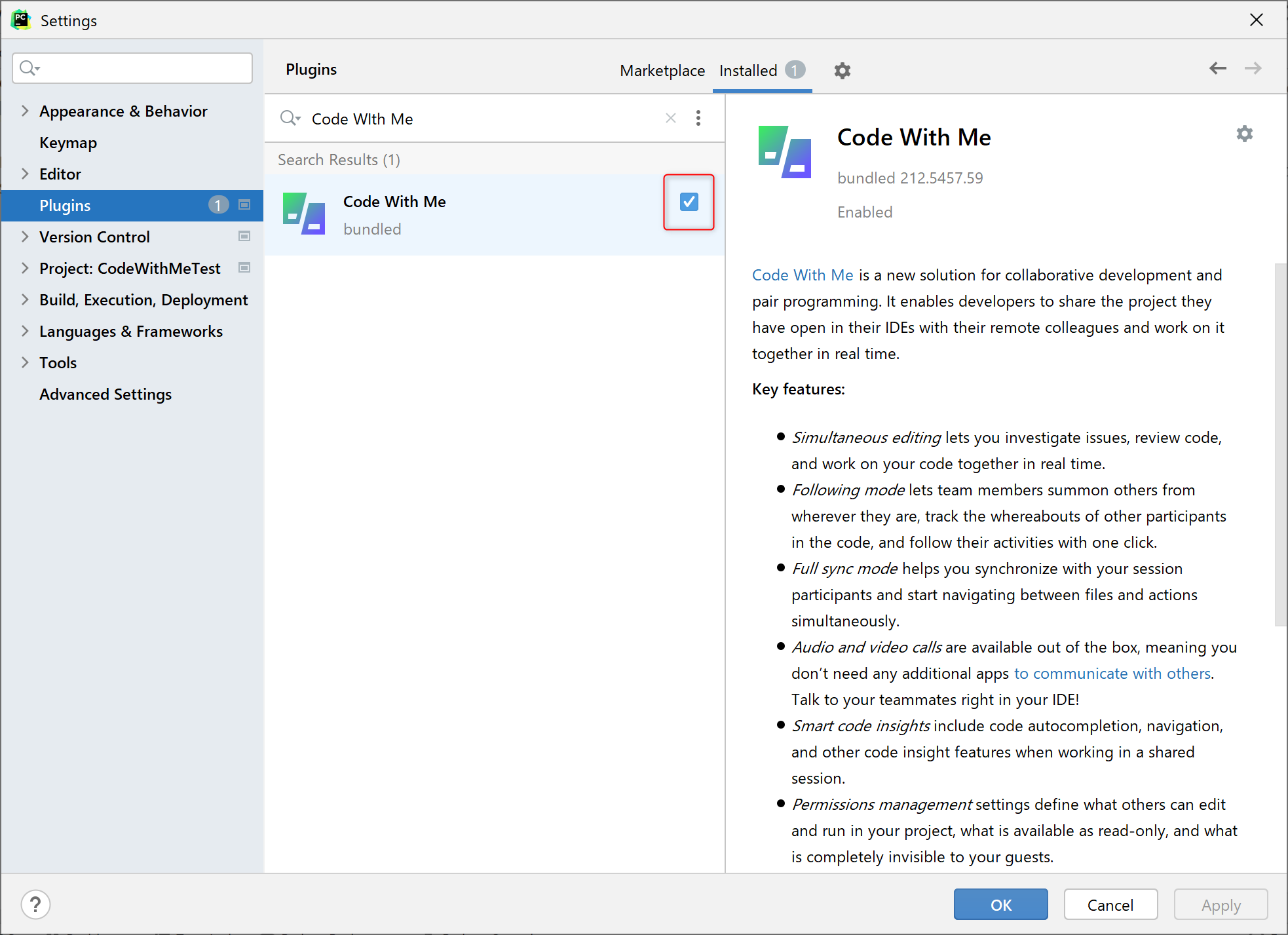Clear the plugin search text

pyautogui.click(x=671, y=118)
